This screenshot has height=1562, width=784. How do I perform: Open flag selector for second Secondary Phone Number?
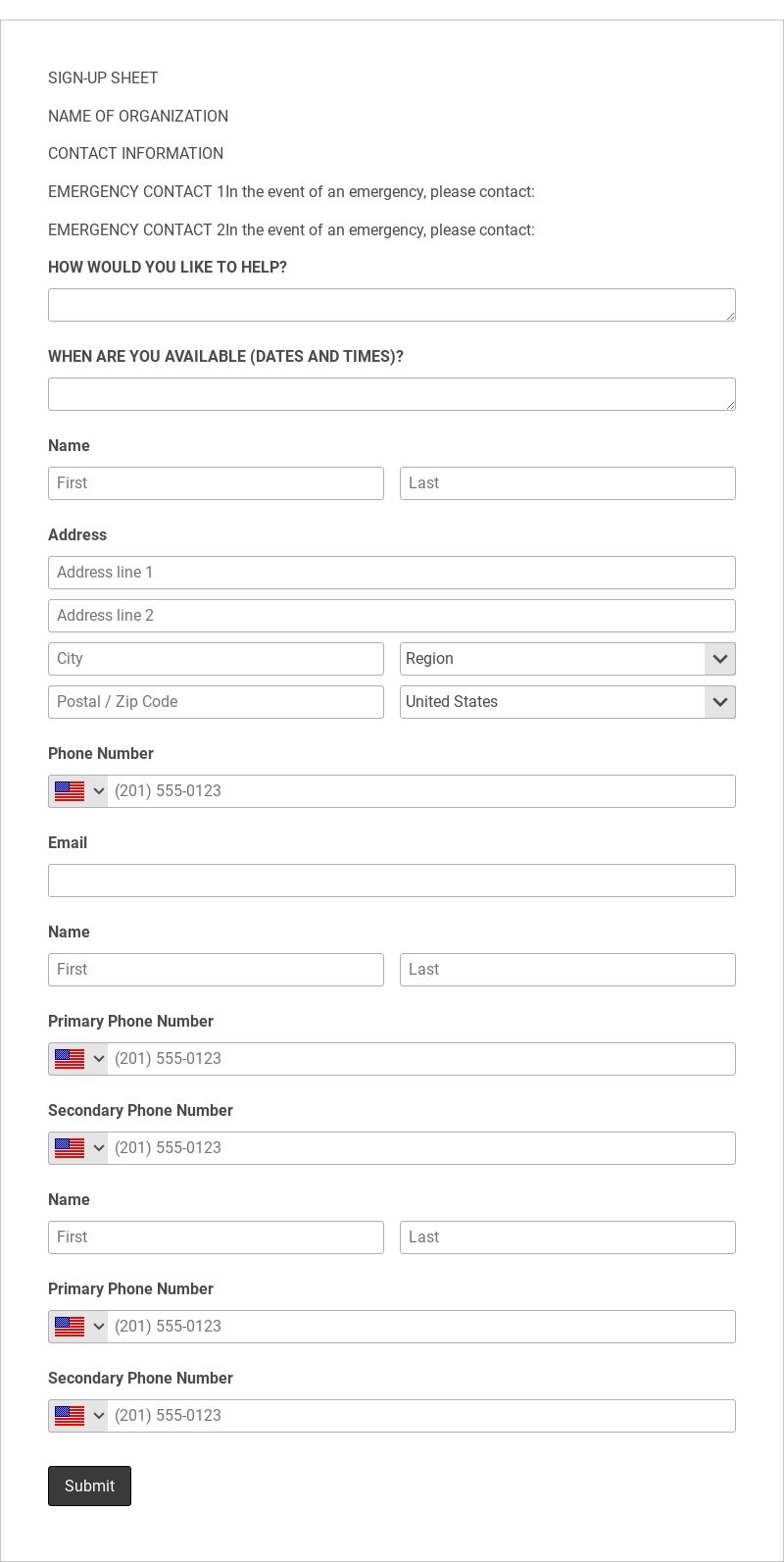(x=78, y=1416)
